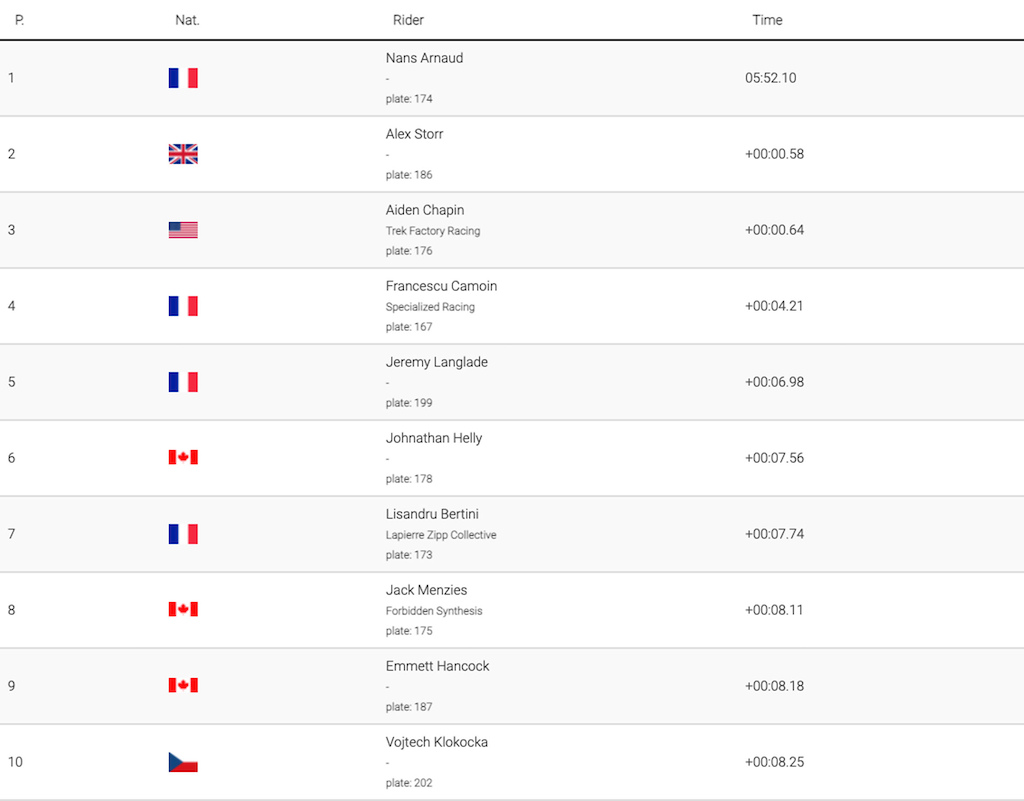Click the Rider column header
Screen dimensions: 1024x801
coord(408,20)
